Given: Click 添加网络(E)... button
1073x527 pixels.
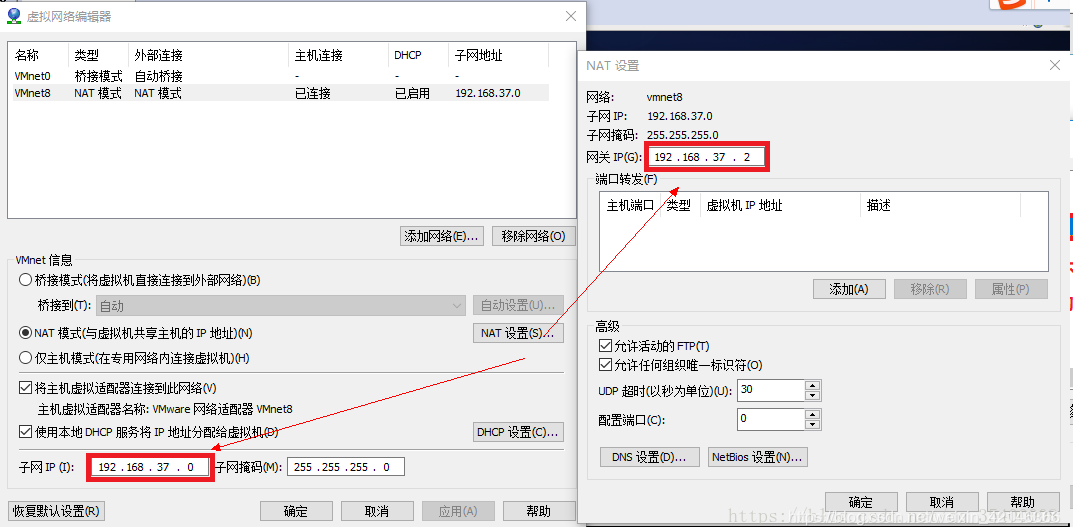Looking at the screenshot, I should [442, 236].
